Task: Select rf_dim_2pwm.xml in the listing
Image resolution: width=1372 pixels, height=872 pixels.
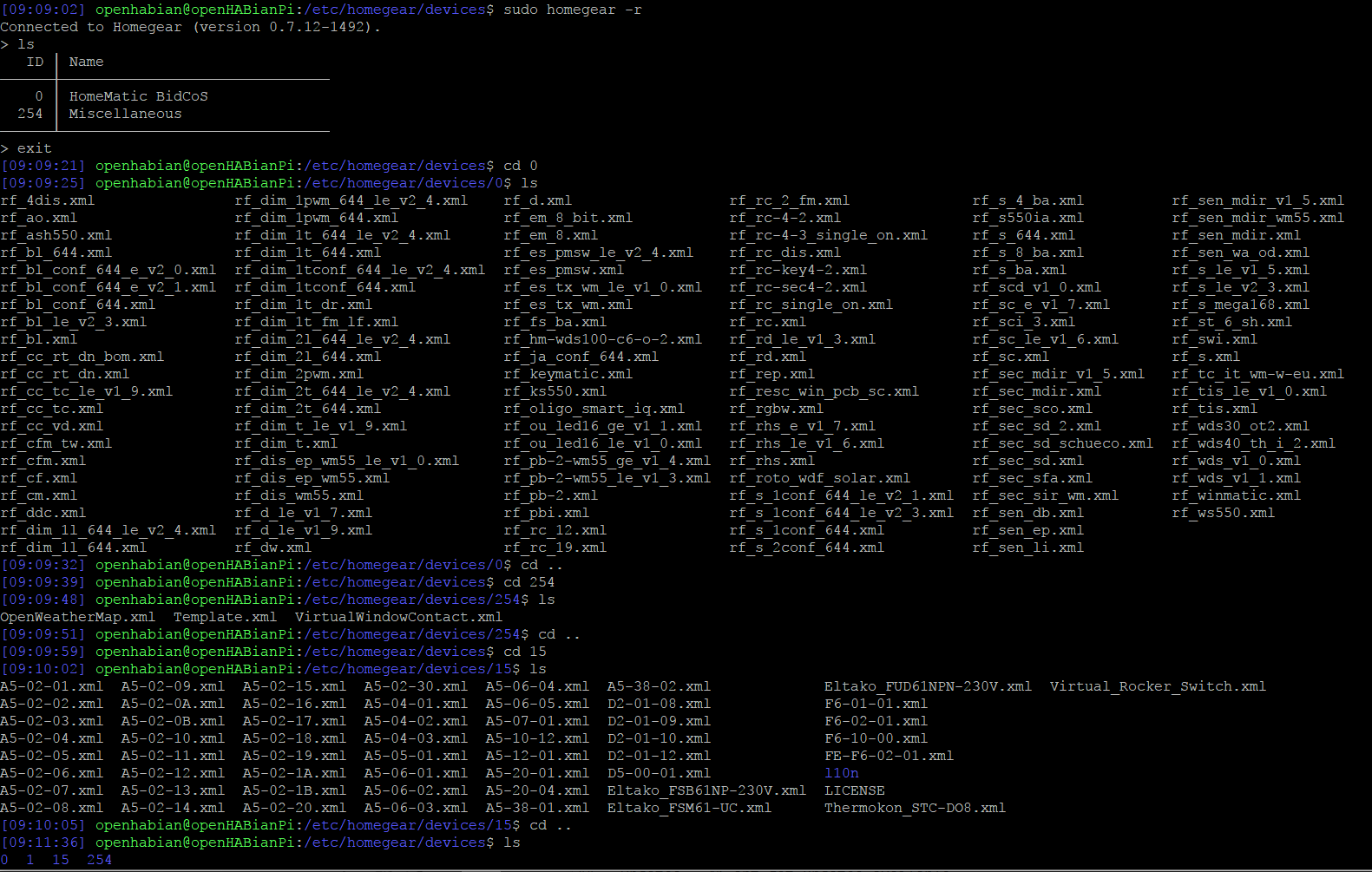Action: point(299,374)
